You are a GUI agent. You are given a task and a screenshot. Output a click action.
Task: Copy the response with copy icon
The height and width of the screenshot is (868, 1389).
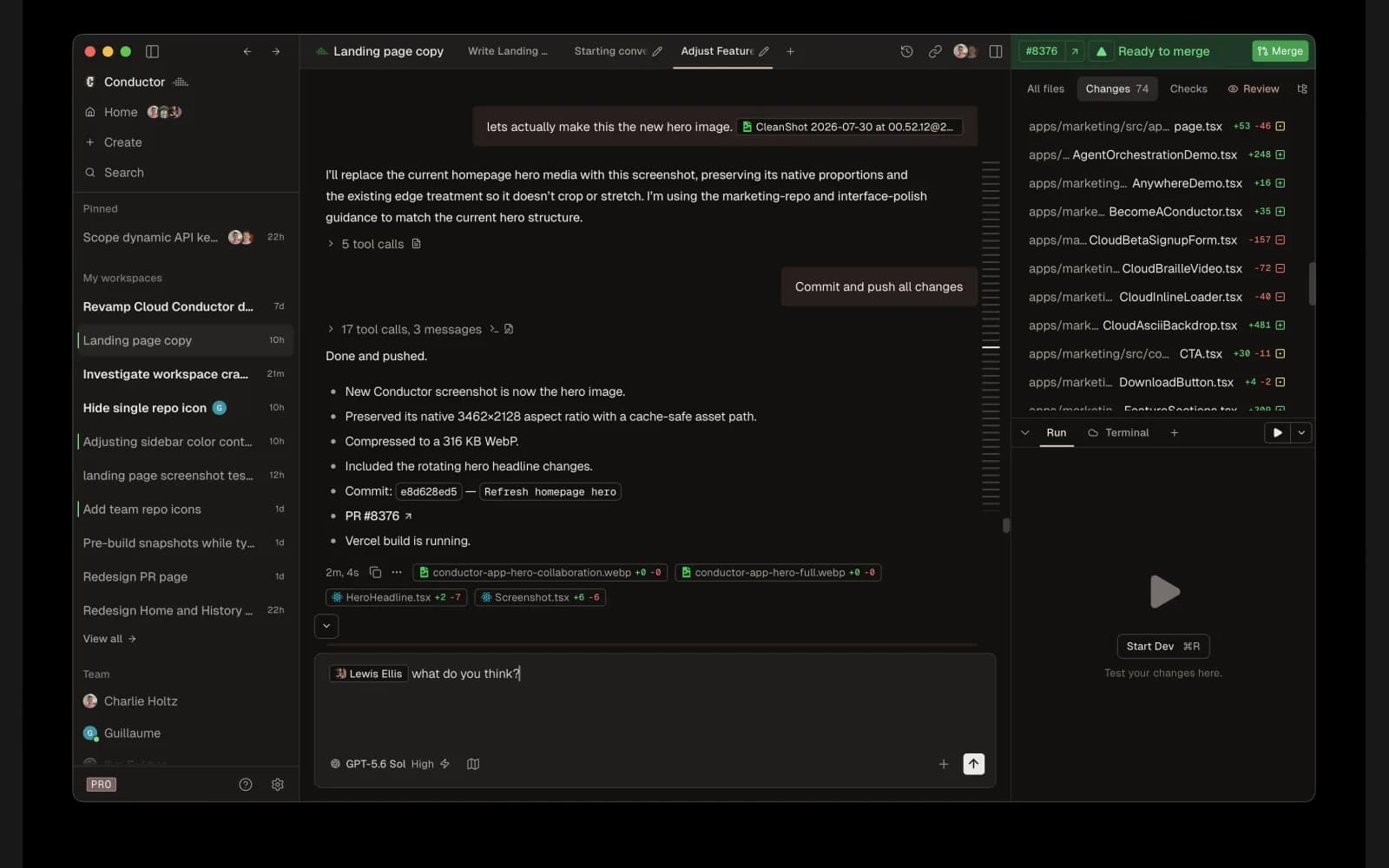point(375,572)
